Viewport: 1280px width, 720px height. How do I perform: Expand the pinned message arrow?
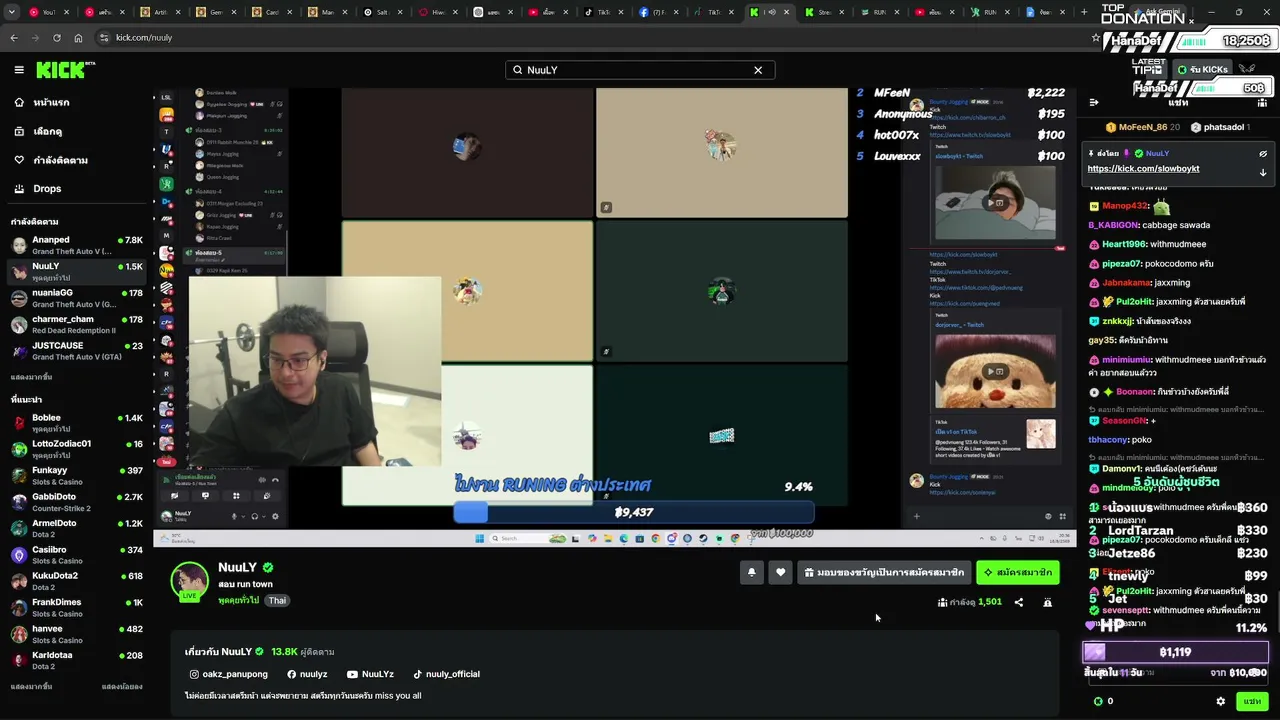point(1263,172)
